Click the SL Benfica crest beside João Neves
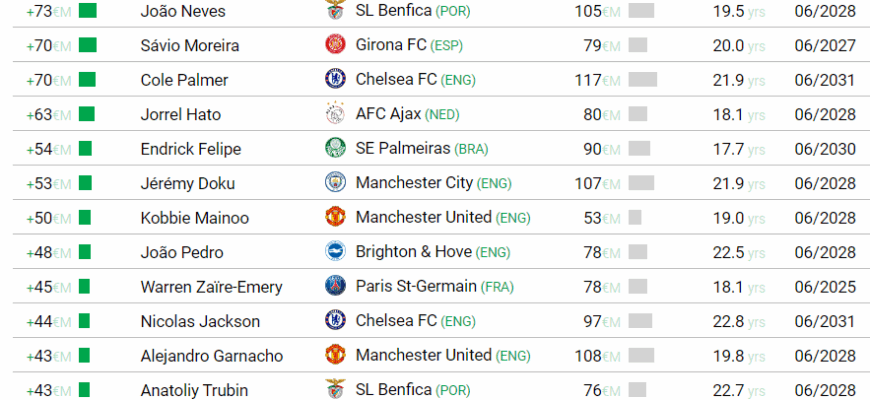Viewport: 870px width, 400px height. pos(334,11)
